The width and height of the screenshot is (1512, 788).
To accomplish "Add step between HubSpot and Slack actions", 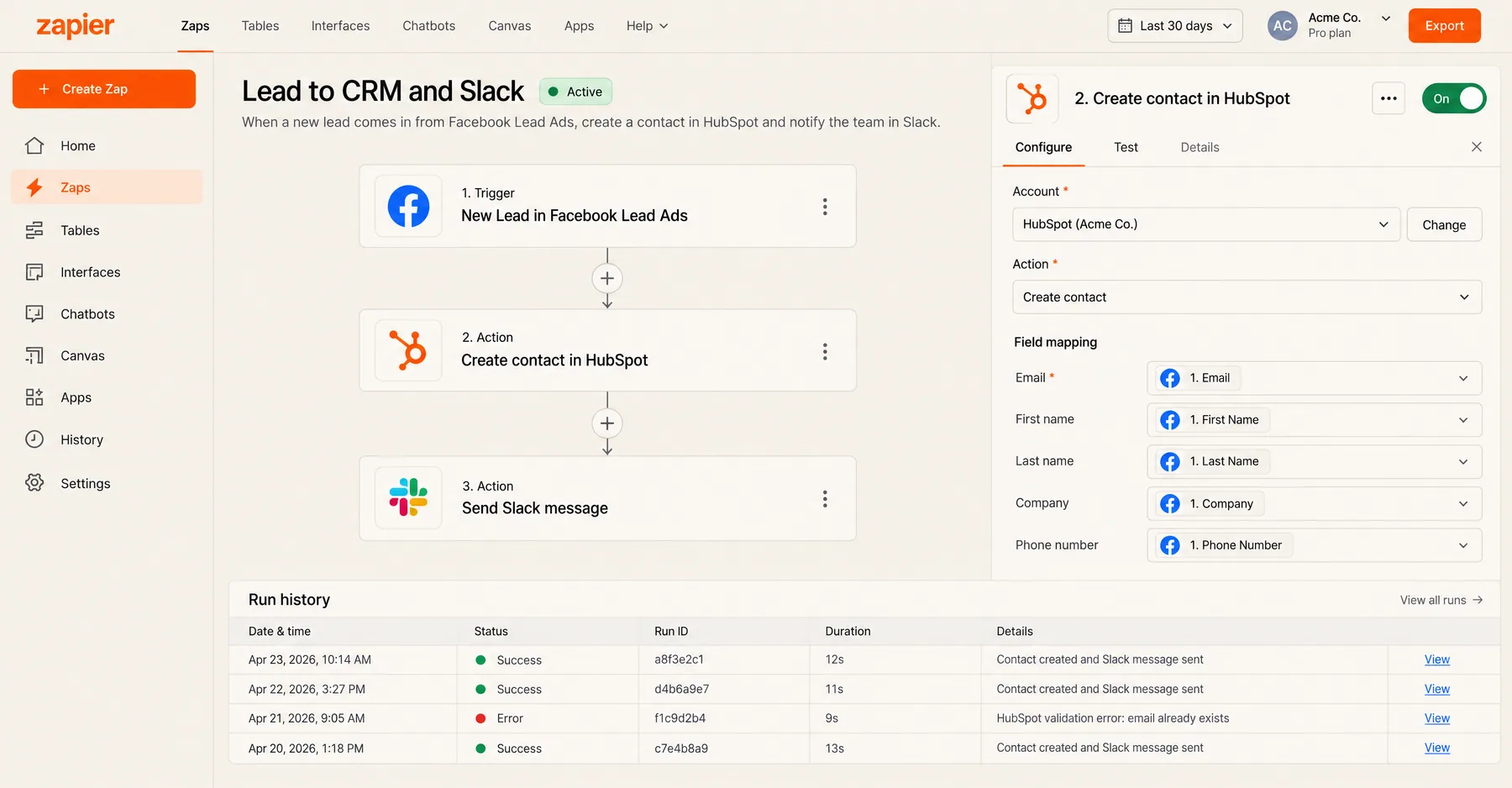I will pyautogui.click(x=607, y=423).
